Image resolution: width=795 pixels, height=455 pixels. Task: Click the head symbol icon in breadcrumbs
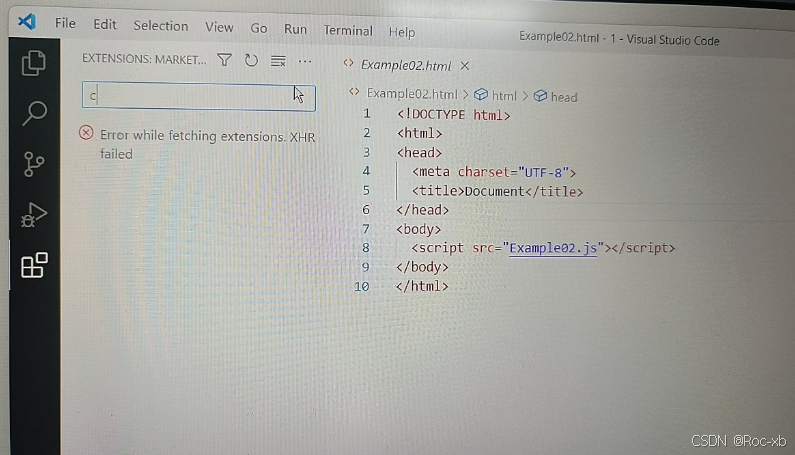point(540,95)
